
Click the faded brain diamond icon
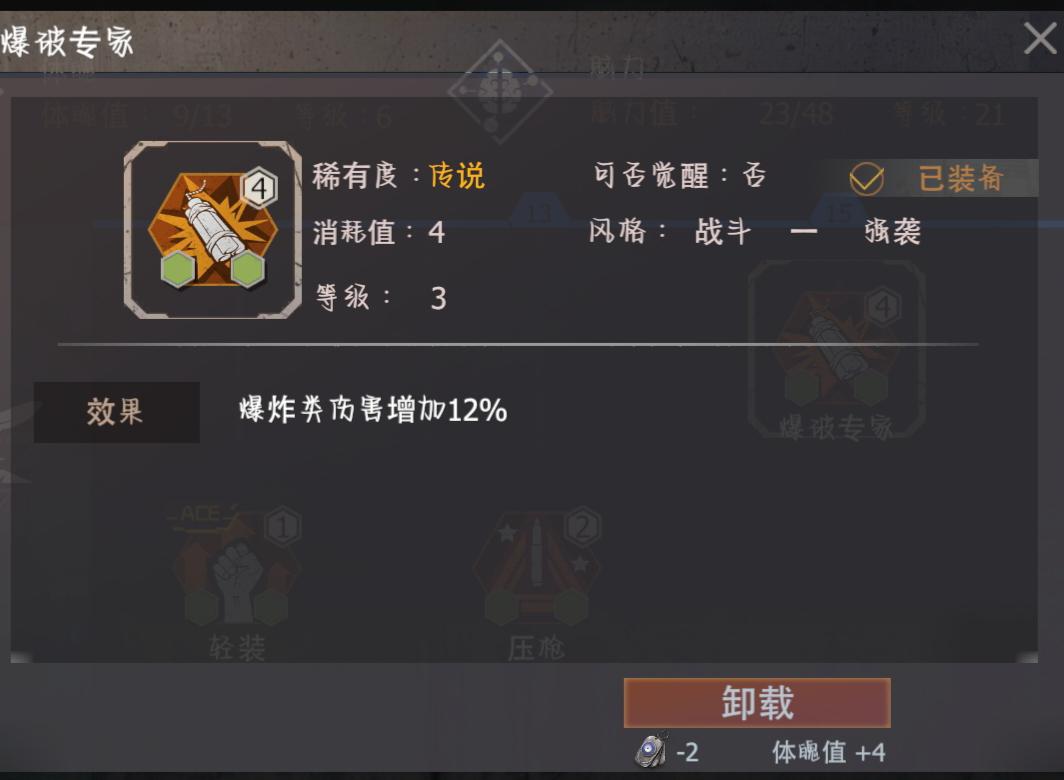pos(500,92)
